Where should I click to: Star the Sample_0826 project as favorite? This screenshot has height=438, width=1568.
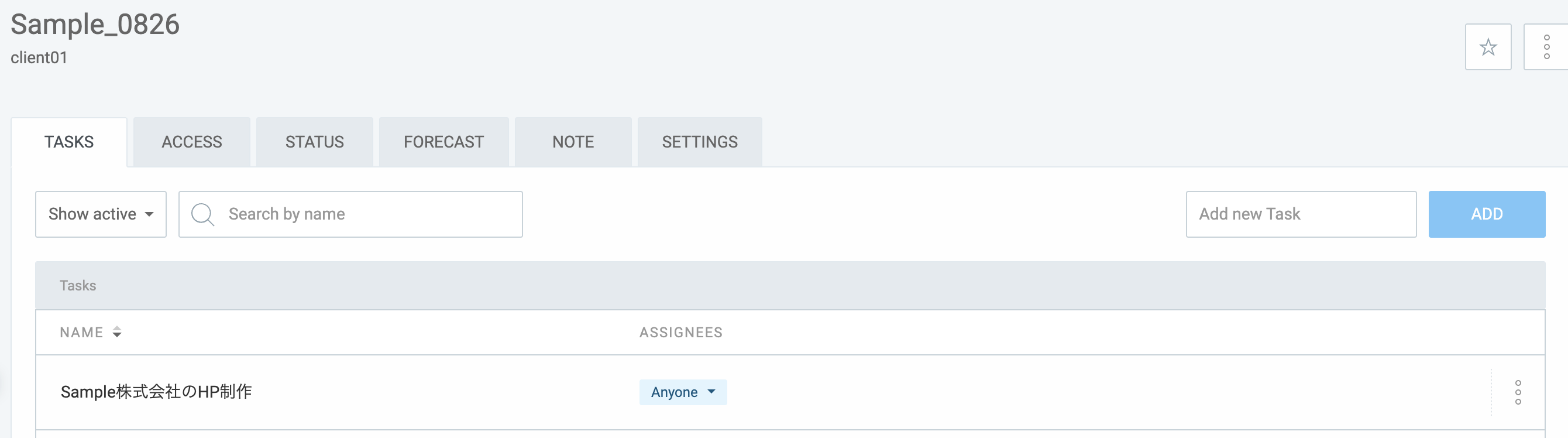tap(1487, 47)
